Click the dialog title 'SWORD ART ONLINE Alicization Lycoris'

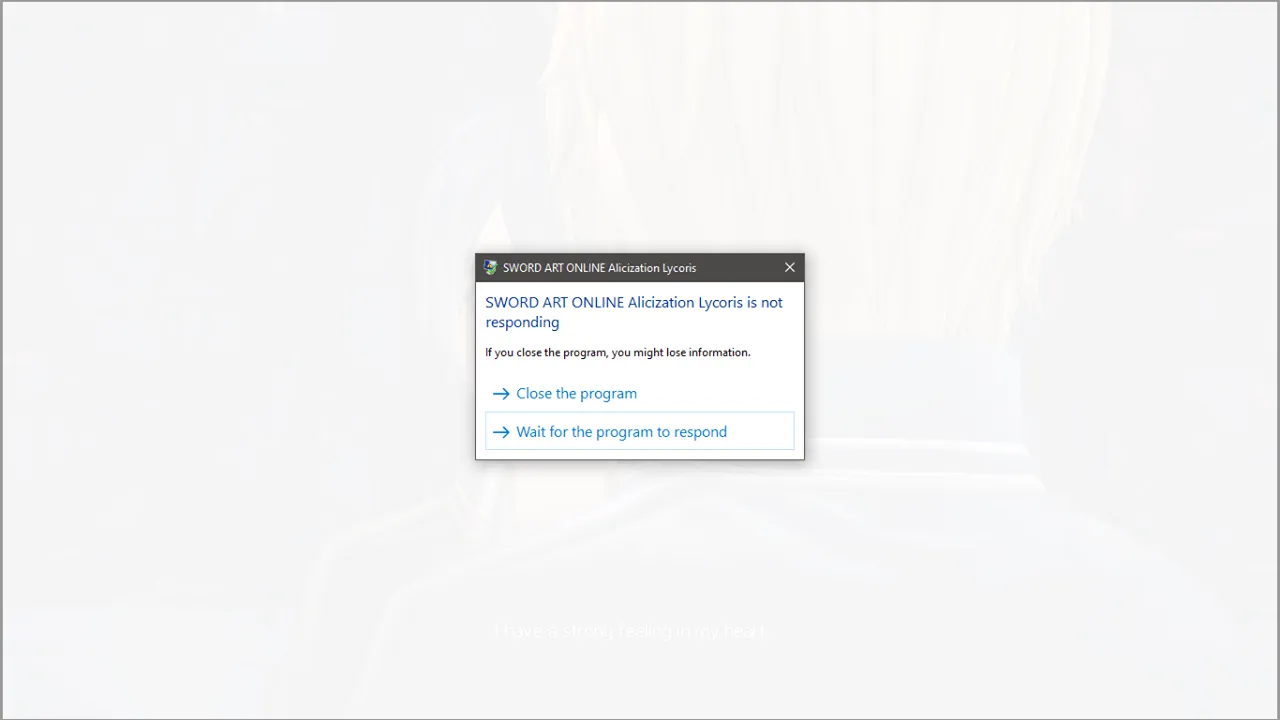pos(599,268)
